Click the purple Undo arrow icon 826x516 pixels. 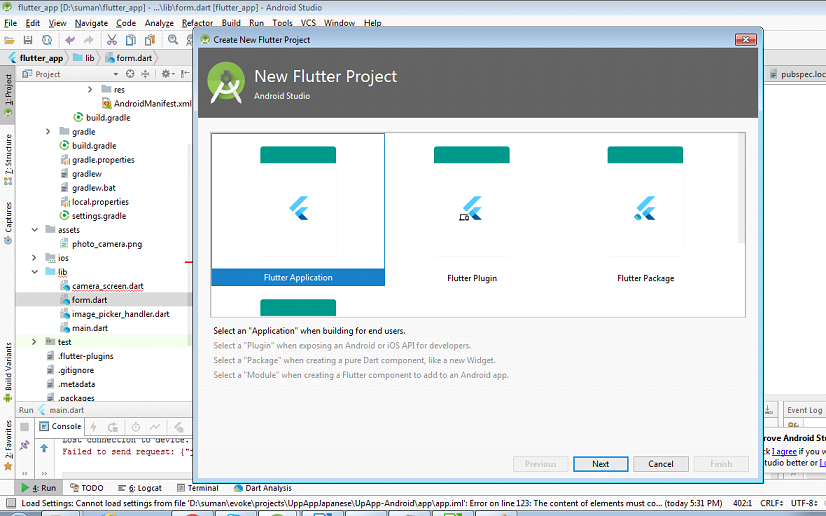(70, 40)
